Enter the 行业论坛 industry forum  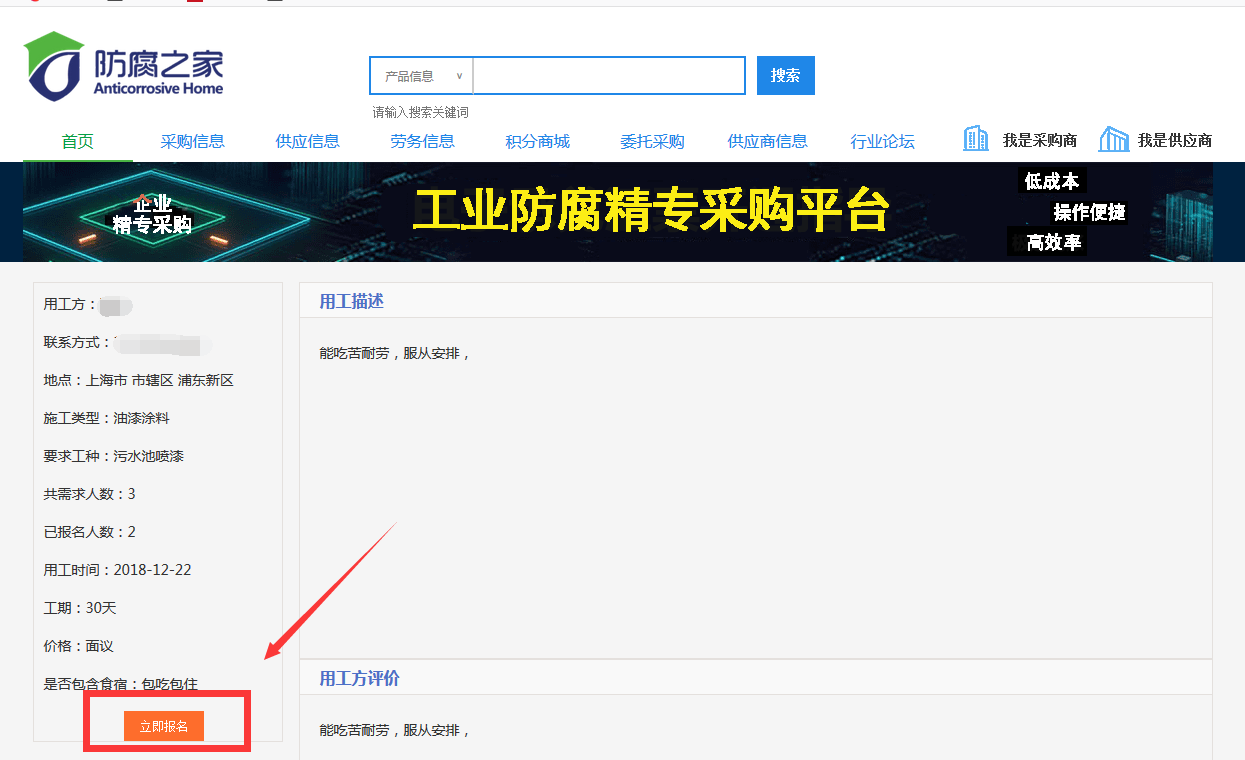pos(882,141)
